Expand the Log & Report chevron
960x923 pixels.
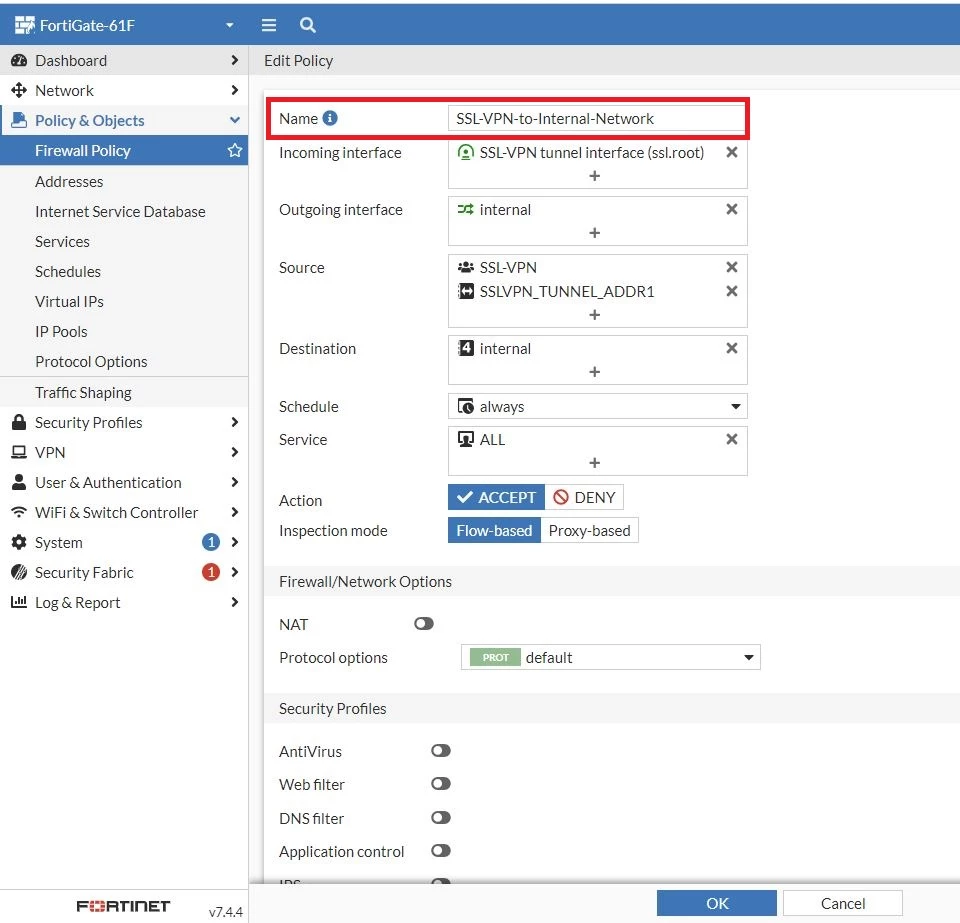(234, 602)
